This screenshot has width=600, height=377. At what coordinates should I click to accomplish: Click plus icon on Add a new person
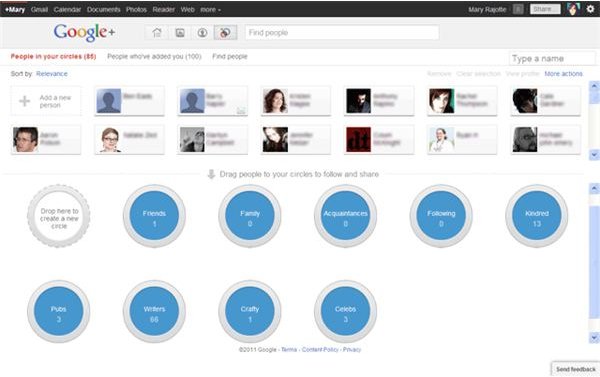point(24,101)
